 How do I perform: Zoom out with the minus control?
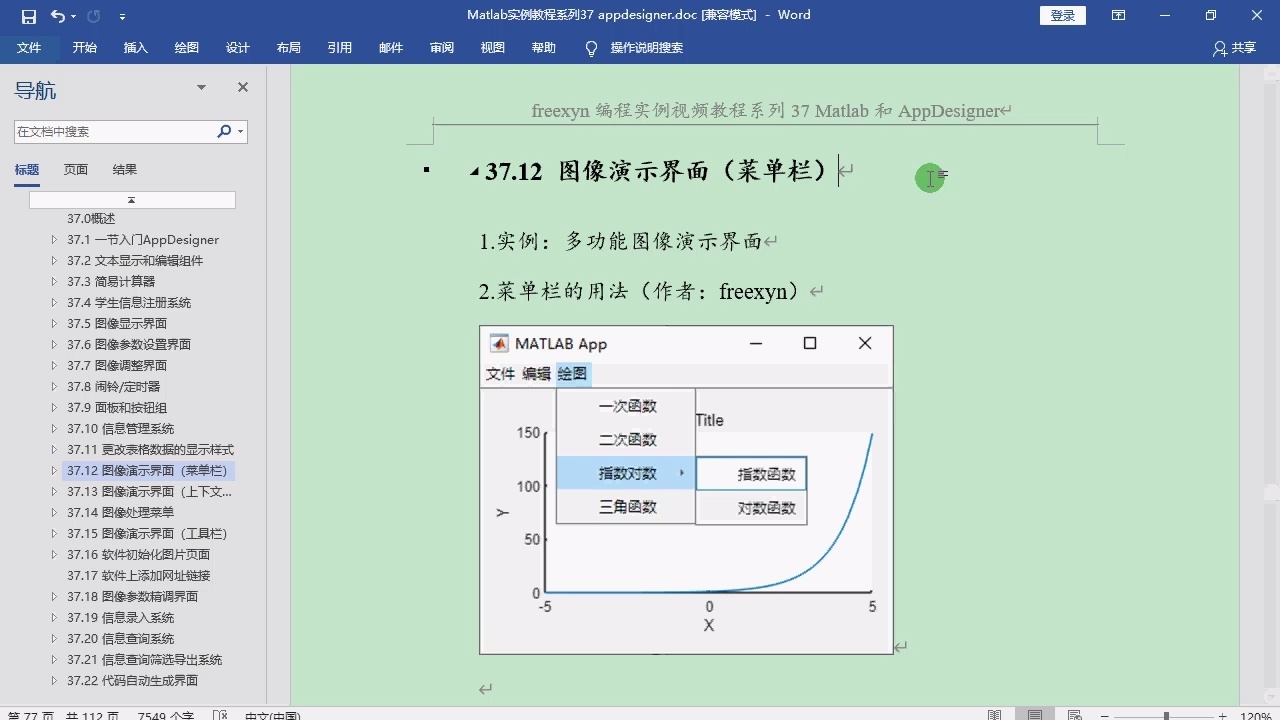(1105, 715)
